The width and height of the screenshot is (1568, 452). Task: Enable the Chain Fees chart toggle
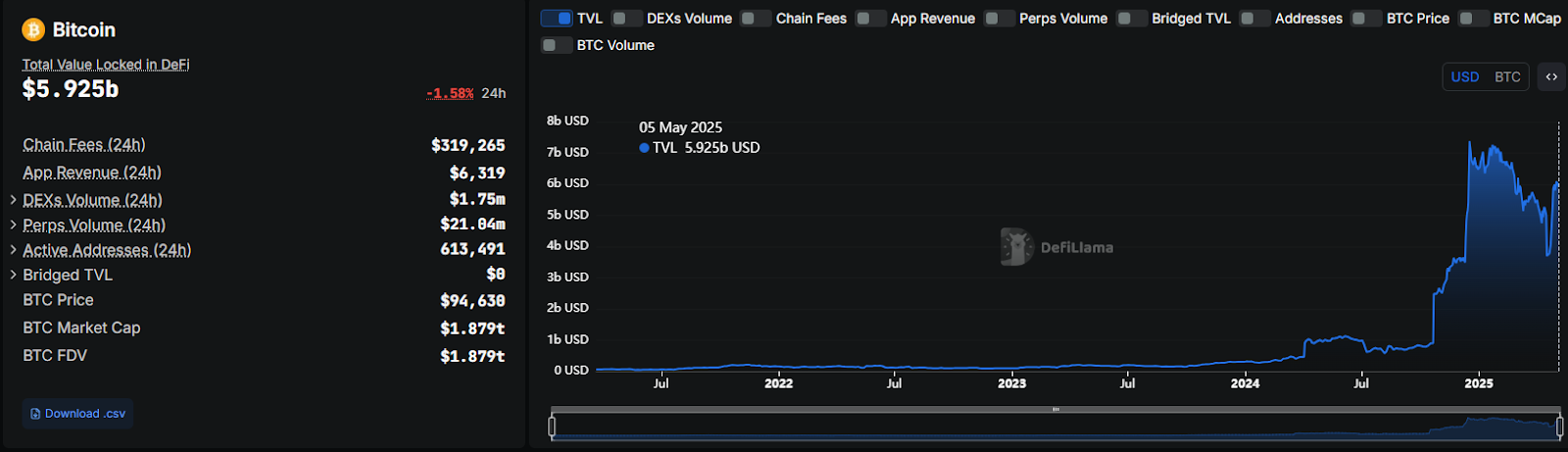click(757, 19)
